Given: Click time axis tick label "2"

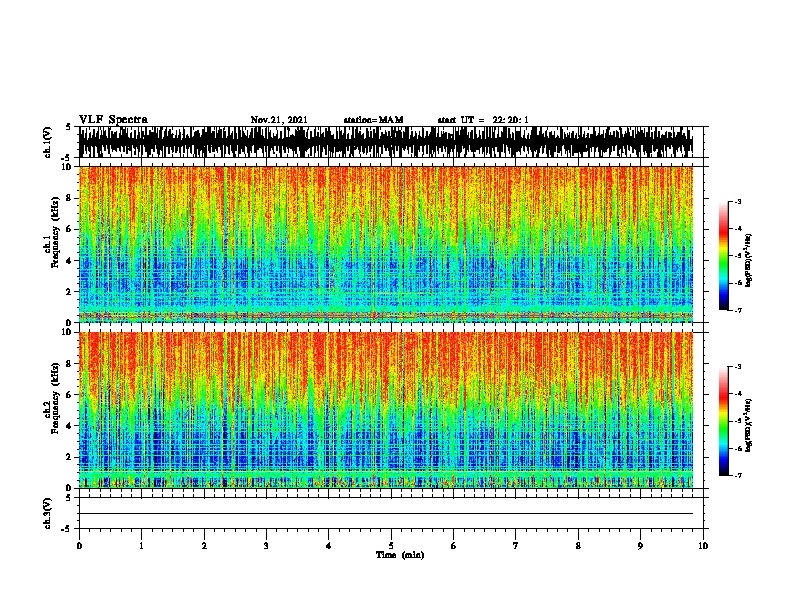Looking at the screenshot, I should (x=204, y=546).
